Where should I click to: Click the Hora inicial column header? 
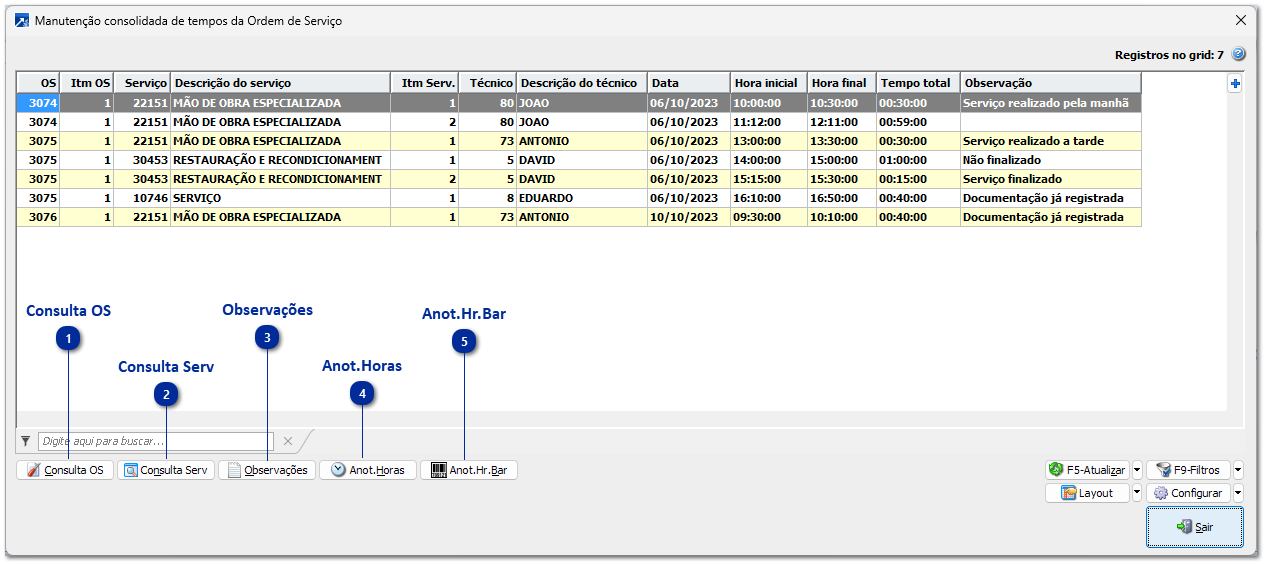(x=767, y=83)
